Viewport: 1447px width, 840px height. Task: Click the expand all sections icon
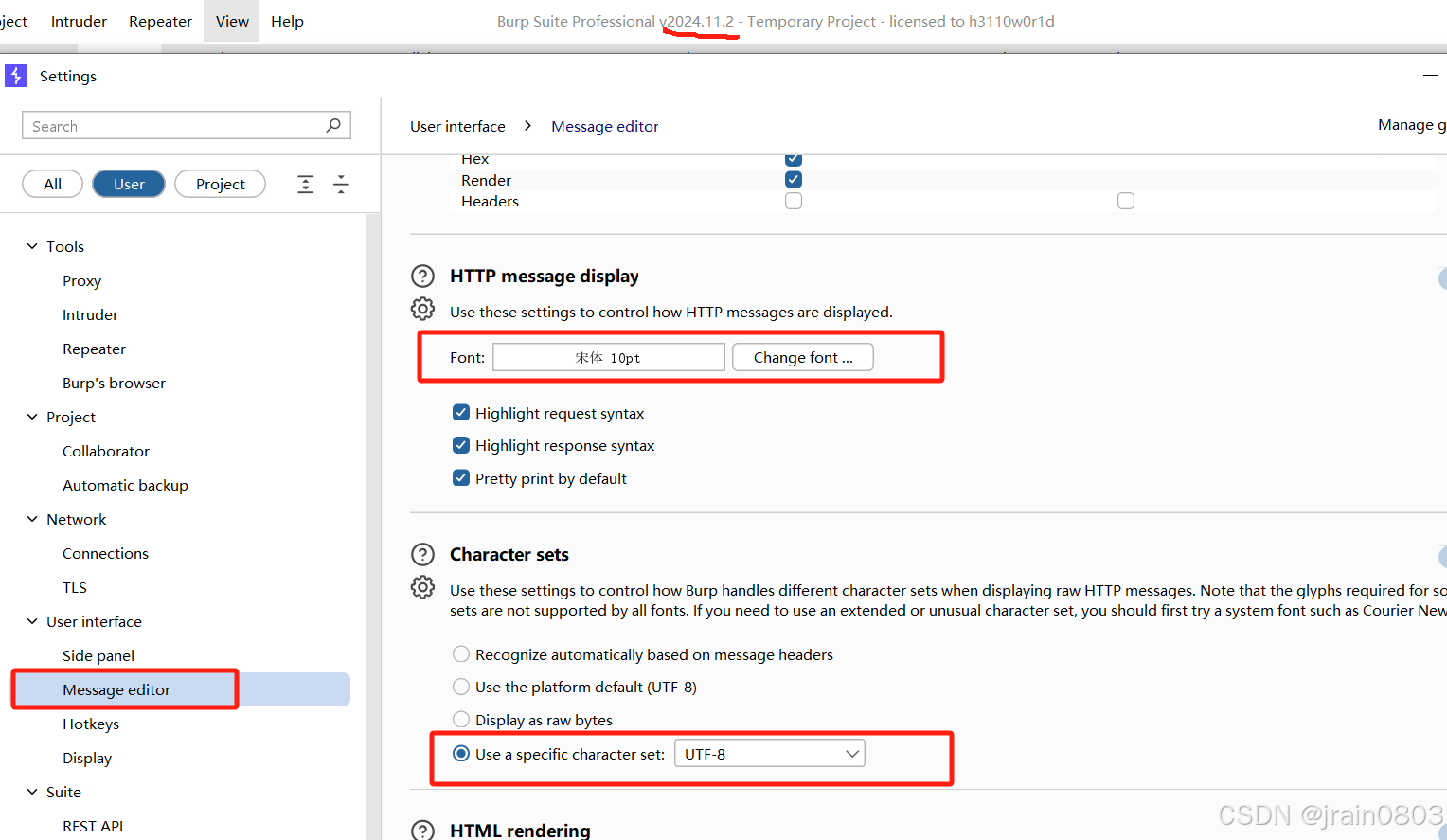click(x=305, y=184)
